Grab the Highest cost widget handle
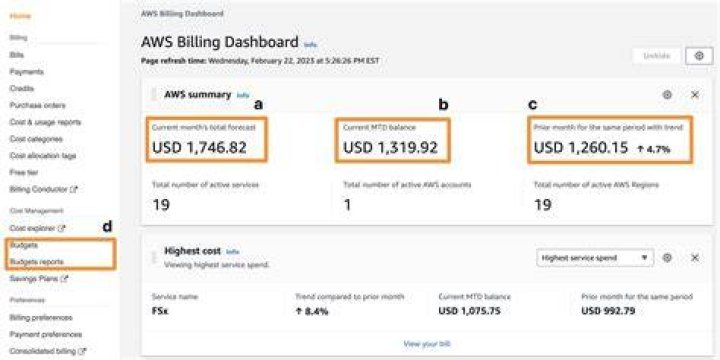 coord(154,257)
